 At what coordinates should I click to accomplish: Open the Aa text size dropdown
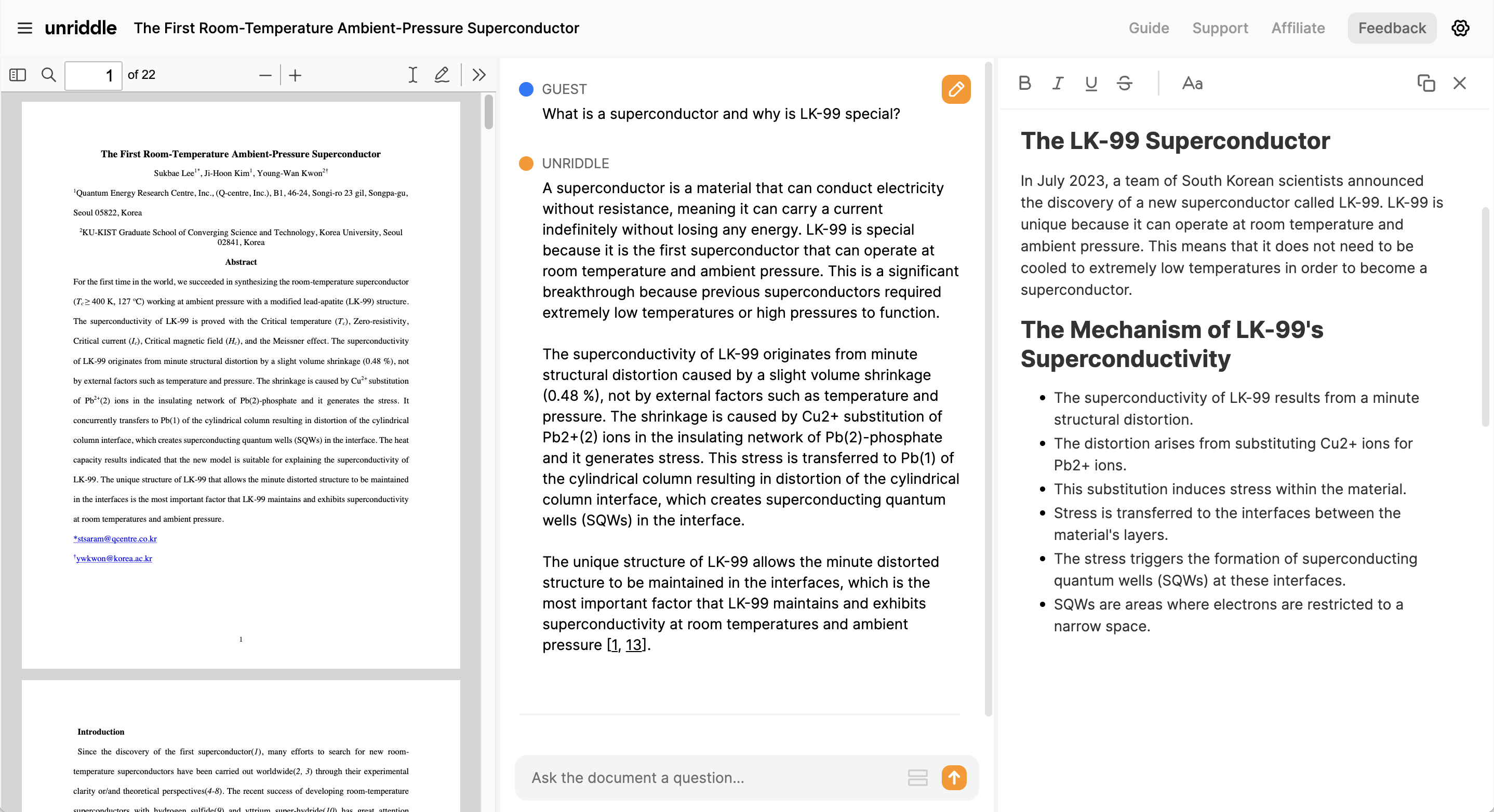[x=1192, y=84]
